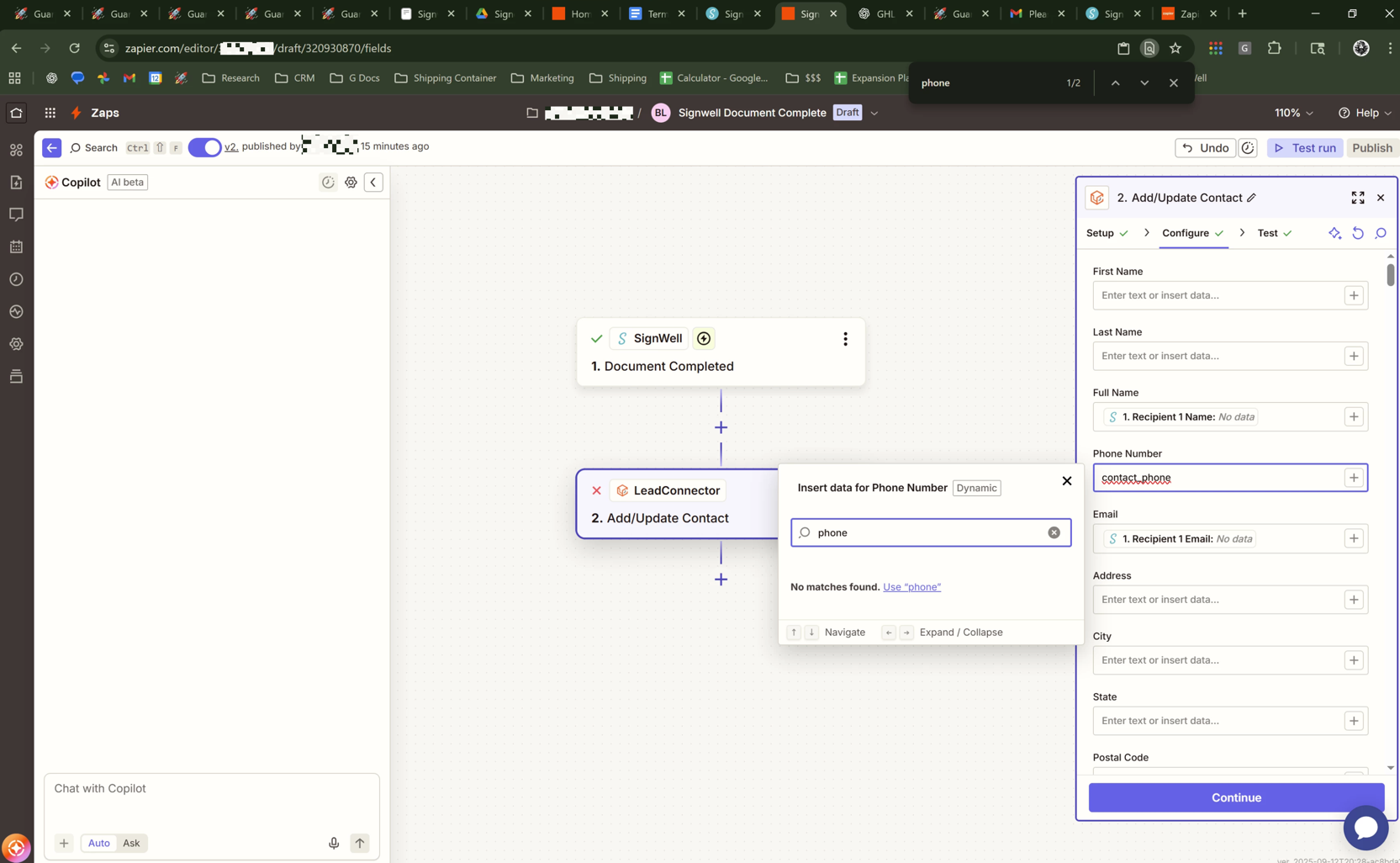The width and height of the screenshot is (1400, 863).
Task: Click the three-dot menu on SignWell step
Action: (845, 338)
